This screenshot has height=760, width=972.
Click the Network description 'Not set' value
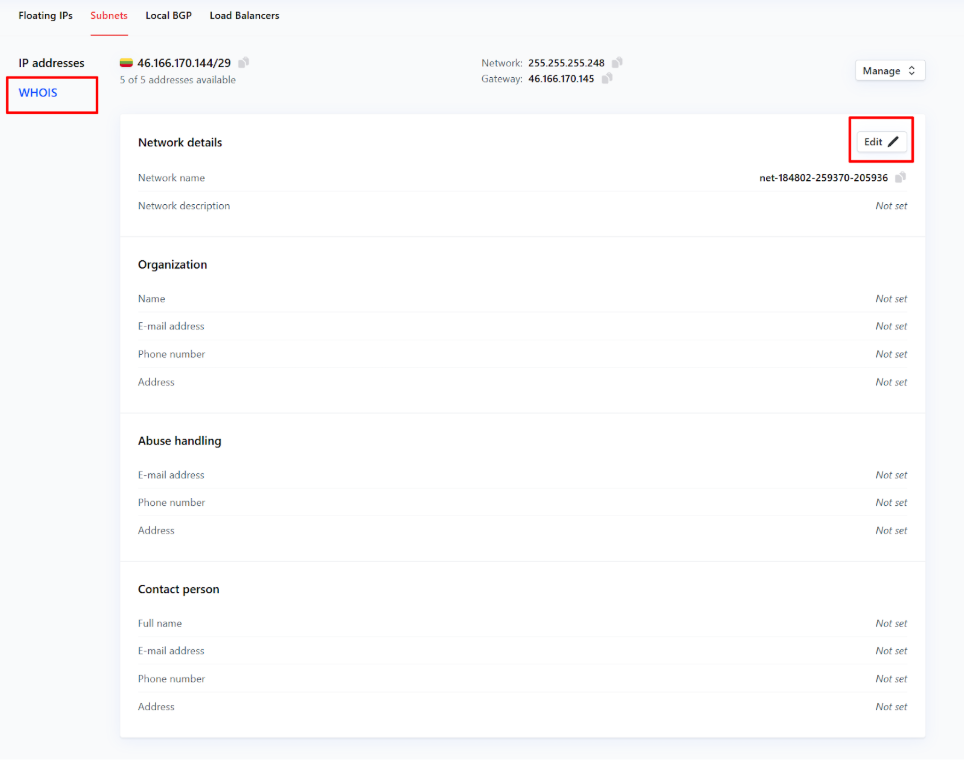(890, 206)
